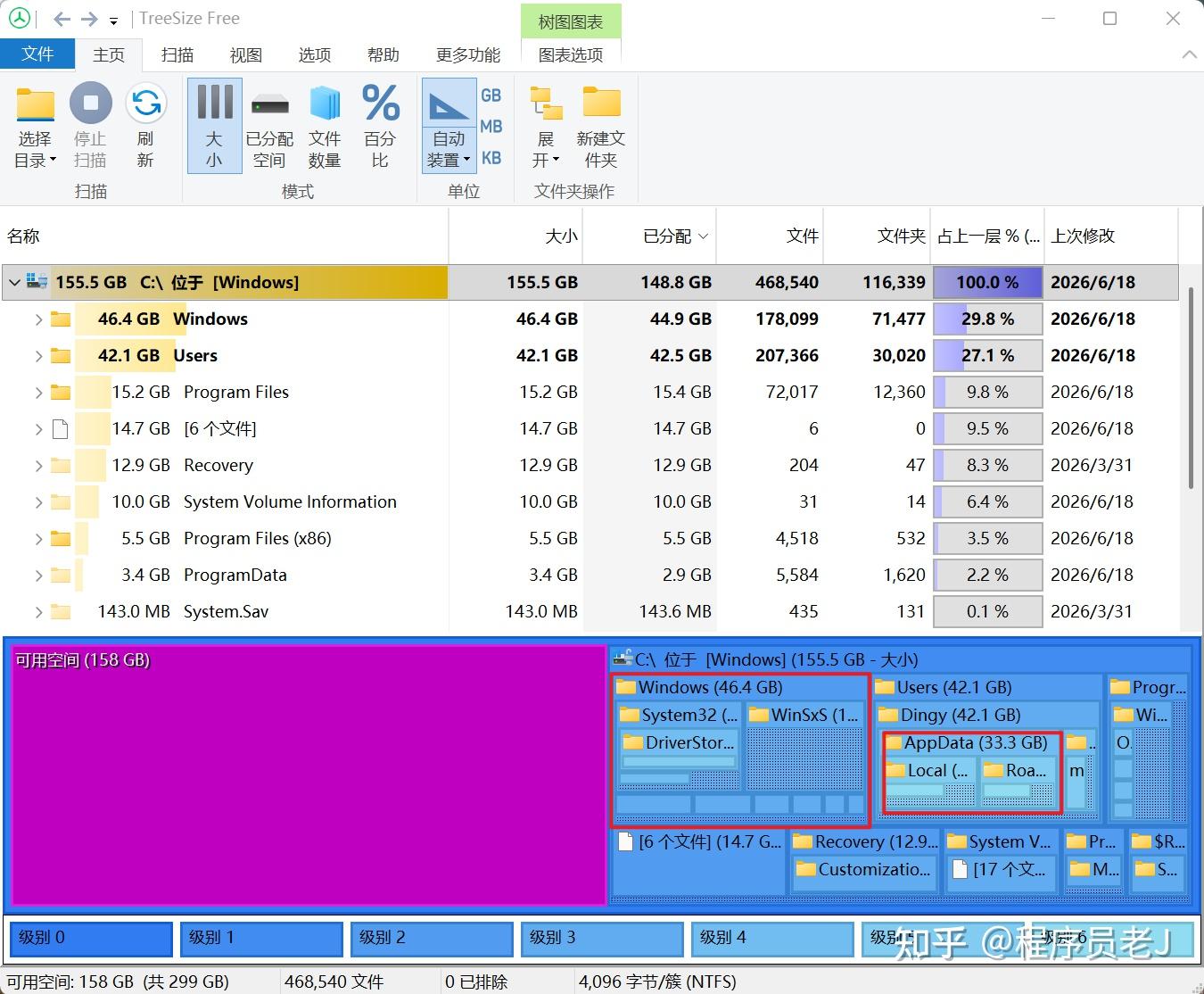Click the 级别 2 legend button
Screen dimensions: 1204x994
point(432,938)
